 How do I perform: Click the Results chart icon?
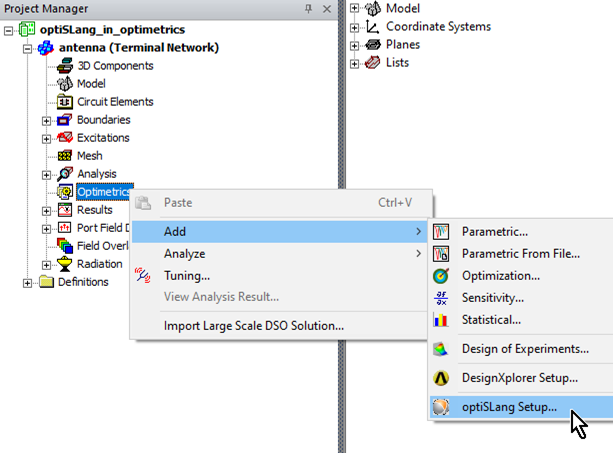coord(65,210)
